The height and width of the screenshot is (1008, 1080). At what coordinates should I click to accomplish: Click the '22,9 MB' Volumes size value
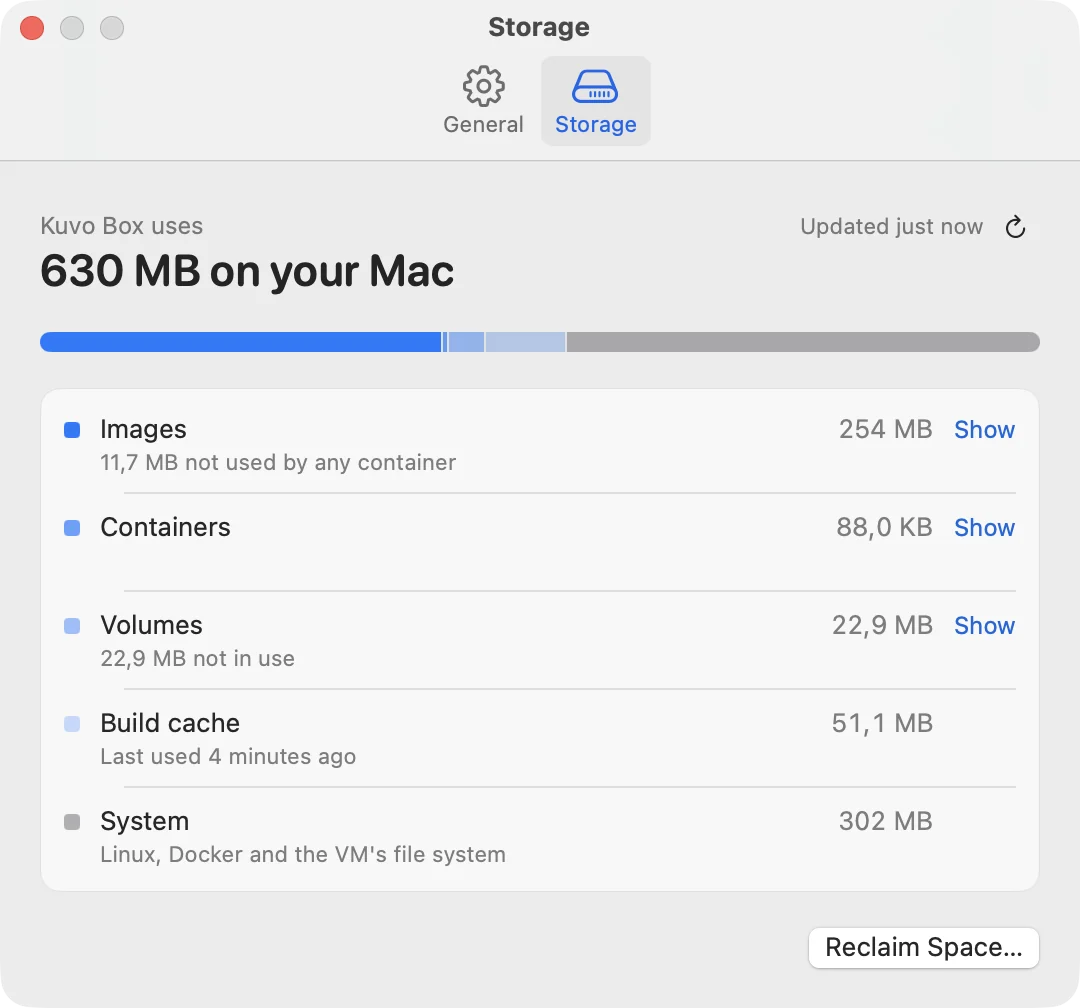(x=882, y=625)
